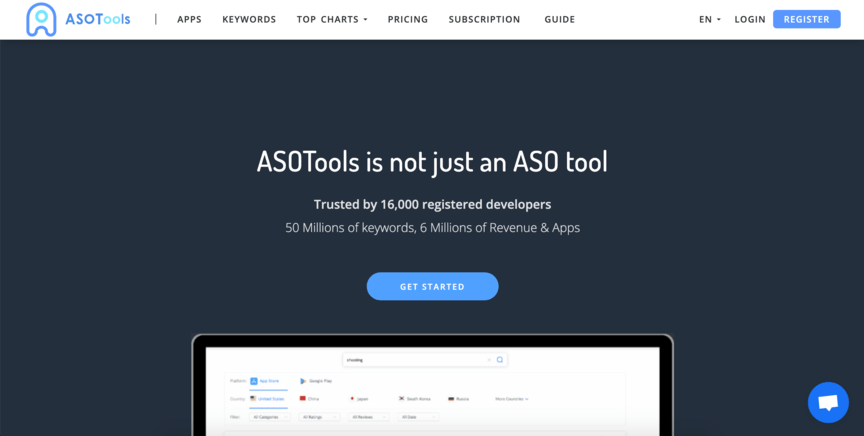Click the Get Started button
Image resolution: width=864 pixels, height=436 pixels.
pyautogui.click(x=433, y=286)
